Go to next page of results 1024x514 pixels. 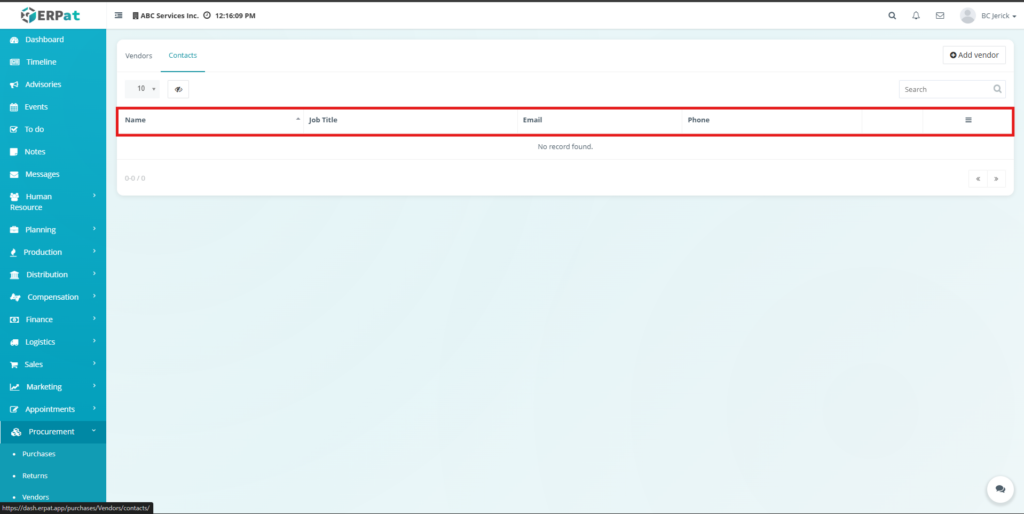(x=996, y=178)
